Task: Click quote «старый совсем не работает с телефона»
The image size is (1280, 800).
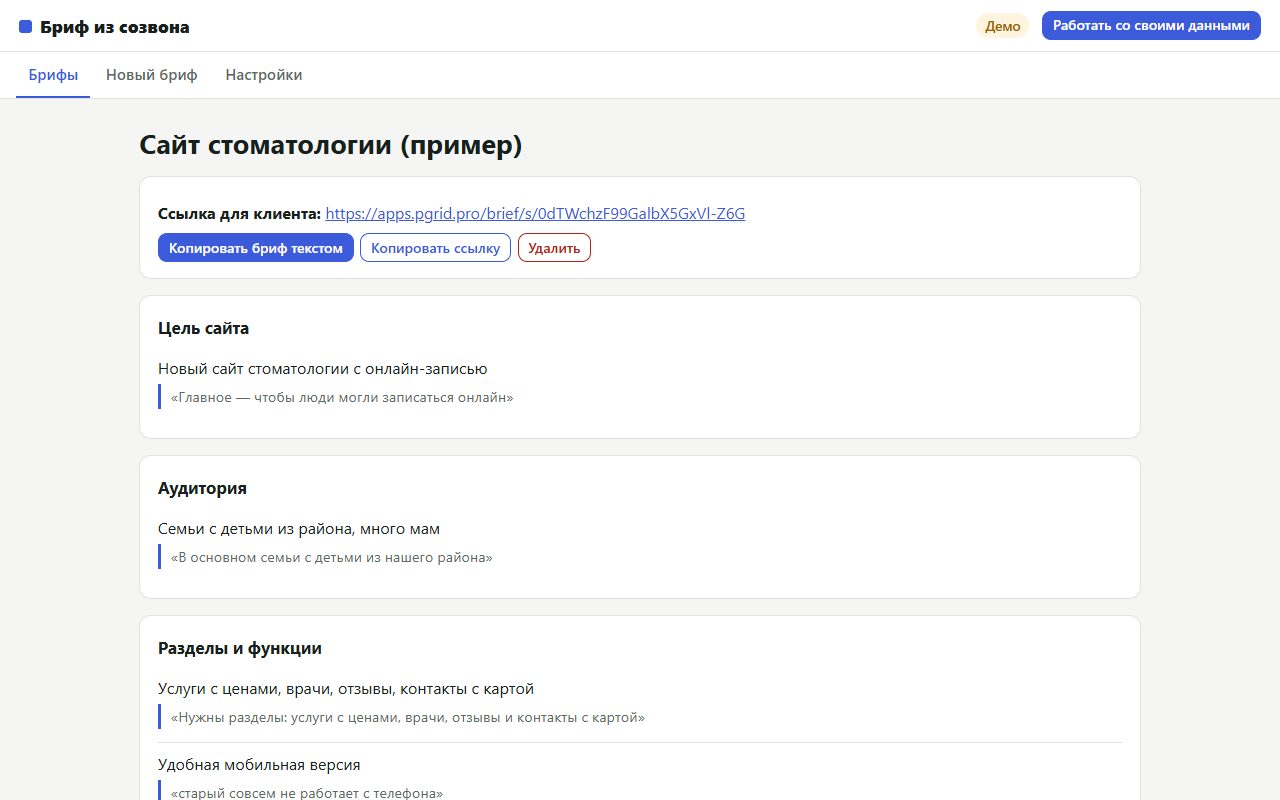Action: point(307,793)
